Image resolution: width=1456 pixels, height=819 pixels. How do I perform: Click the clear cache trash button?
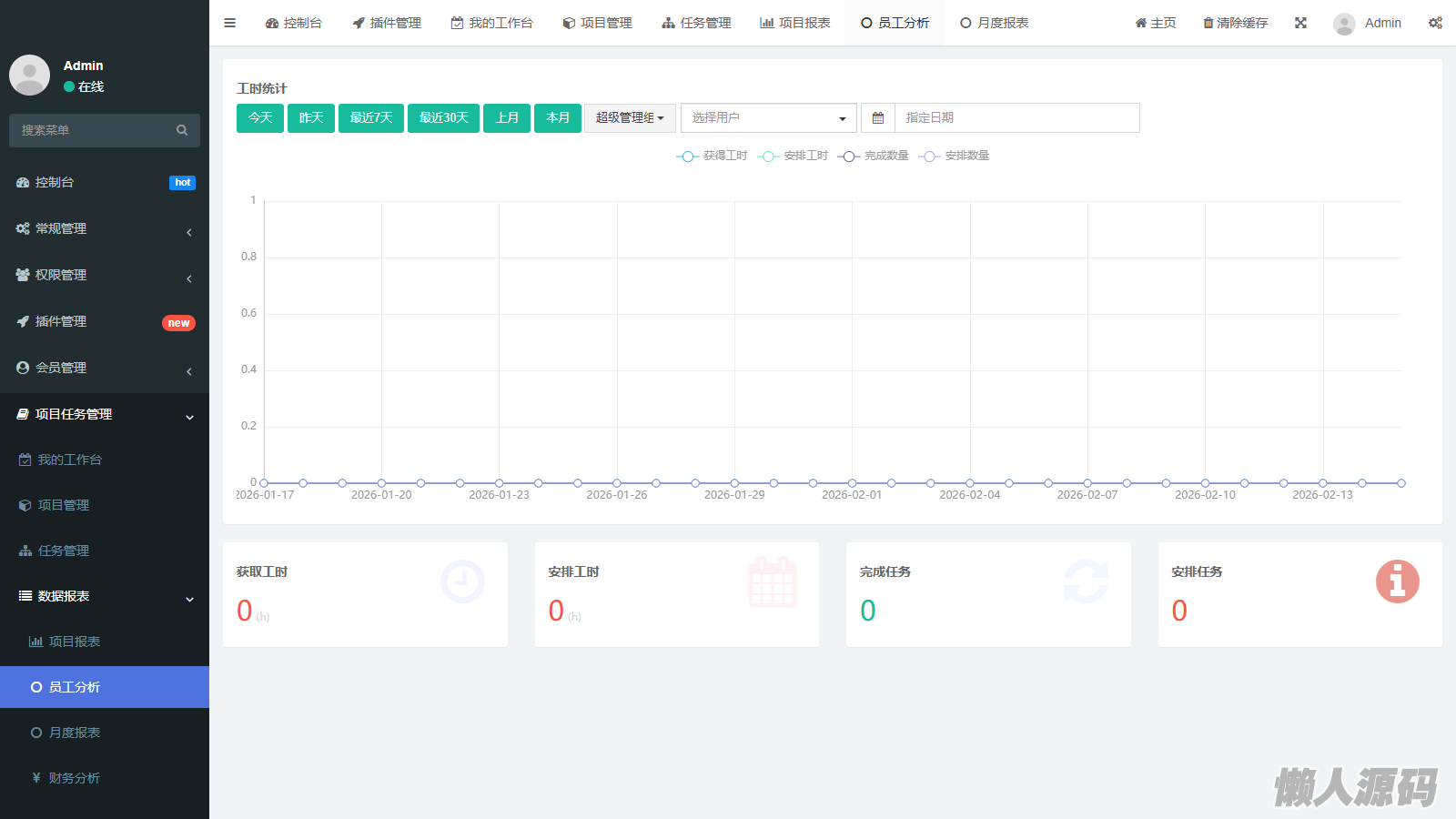(1235, 23)
